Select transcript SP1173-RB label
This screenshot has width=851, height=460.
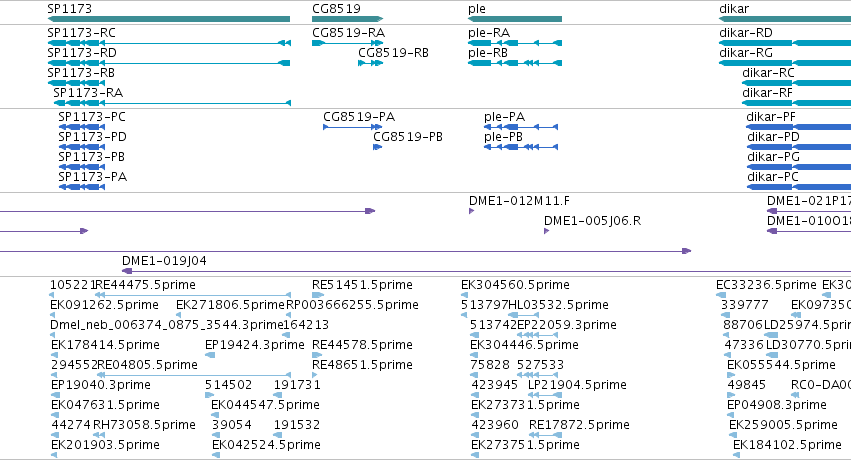81,73
